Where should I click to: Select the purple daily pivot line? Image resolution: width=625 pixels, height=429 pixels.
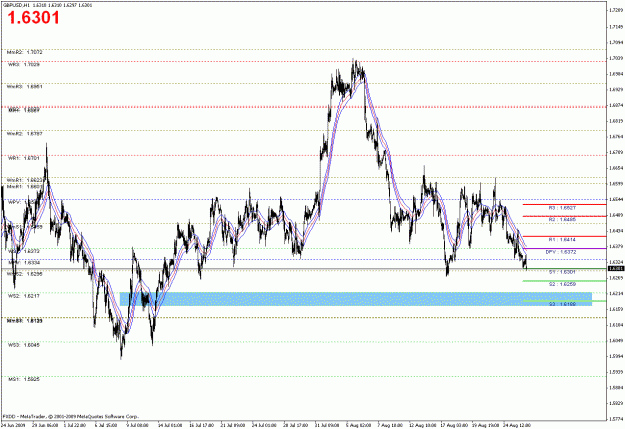(564, 248)
